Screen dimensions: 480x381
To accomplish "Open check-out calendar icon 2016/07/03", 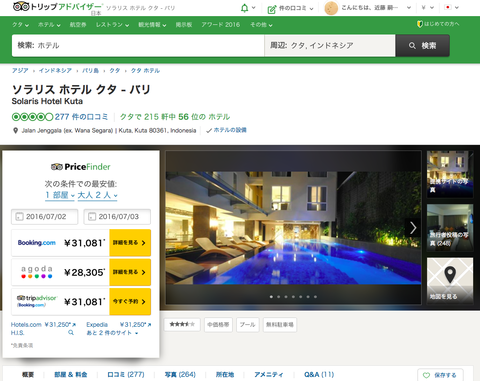I will coord(92,217).
